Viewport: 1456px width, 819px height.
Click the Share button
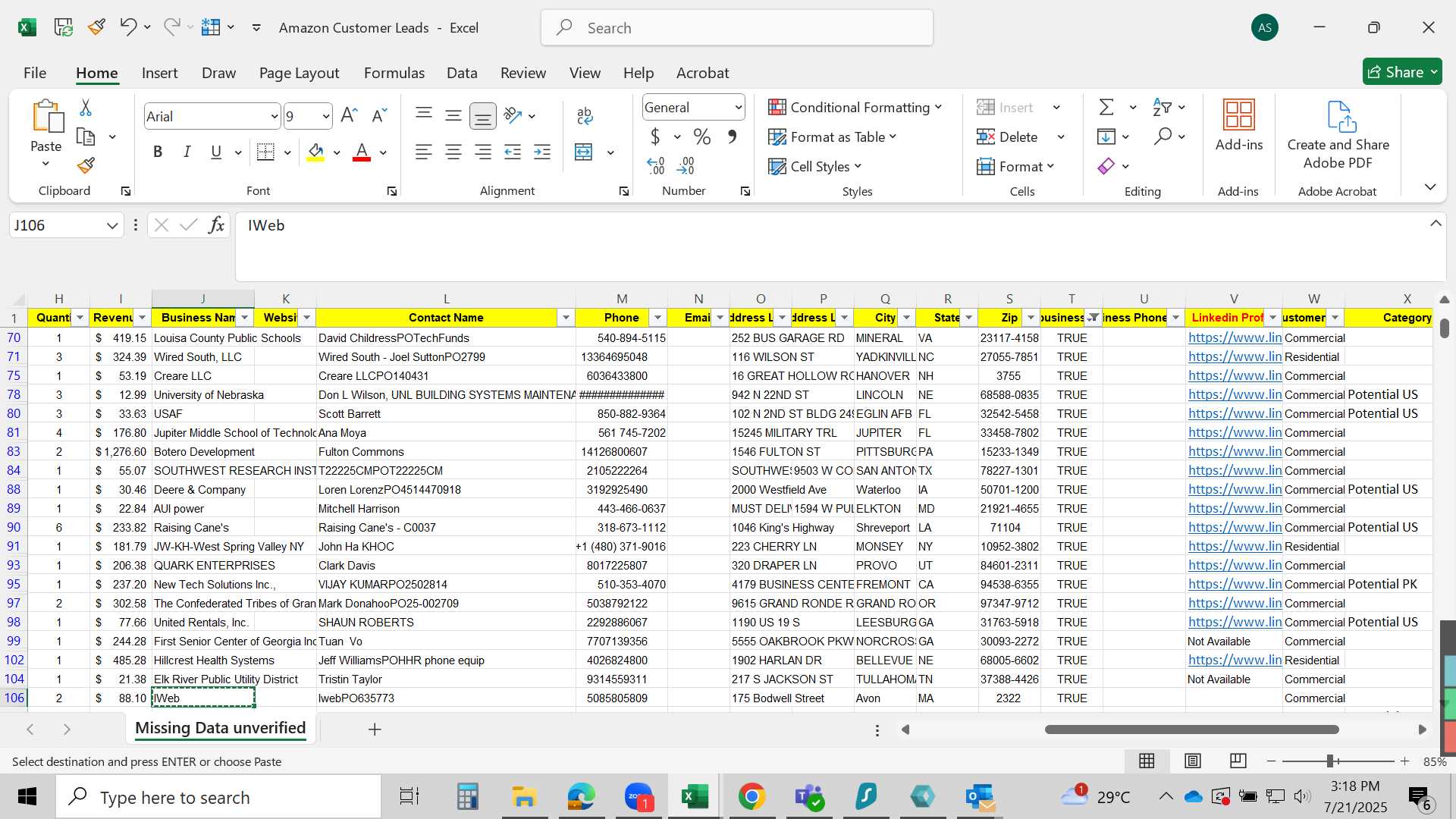point(1402,72)
